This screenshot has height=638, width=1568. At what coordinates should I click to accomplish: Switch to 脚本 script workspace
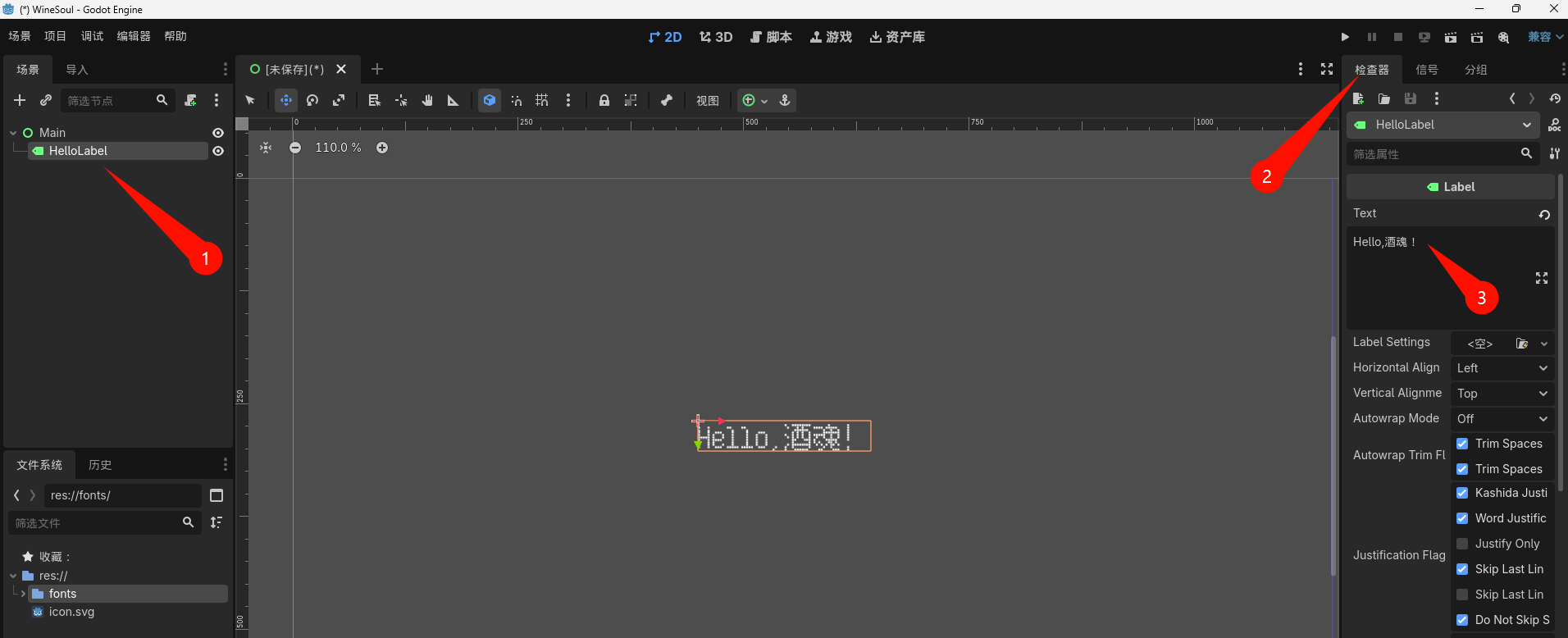click(771, 37)
